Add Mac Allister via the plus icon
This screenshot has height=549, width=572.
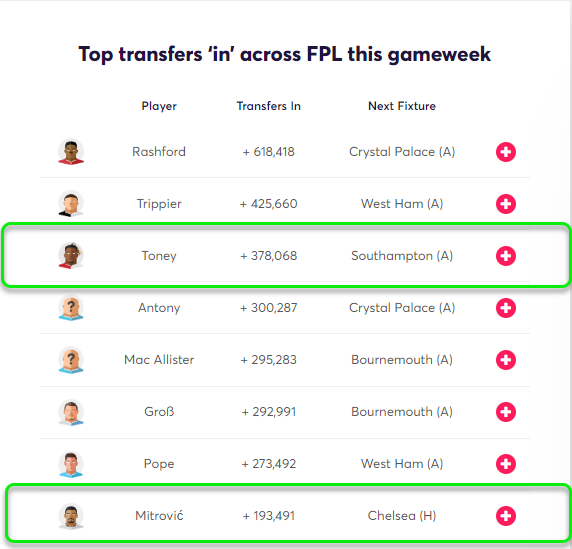click(506, 360)
